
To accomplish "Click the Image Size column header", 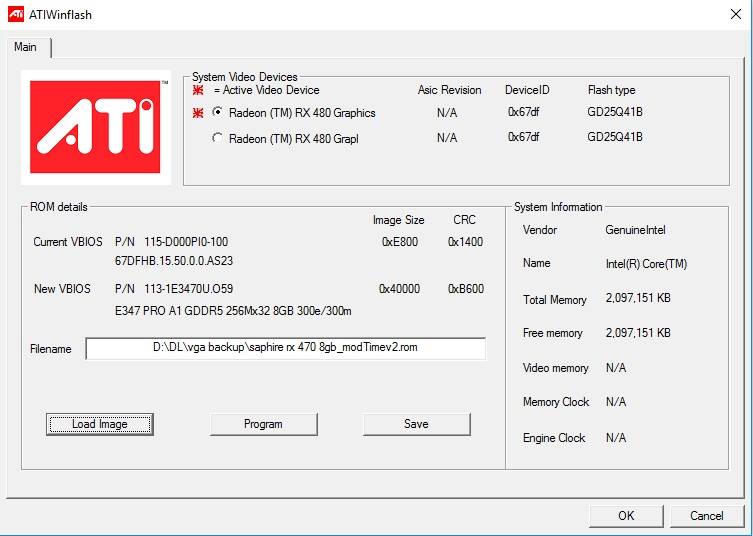I will coord(398,220).
